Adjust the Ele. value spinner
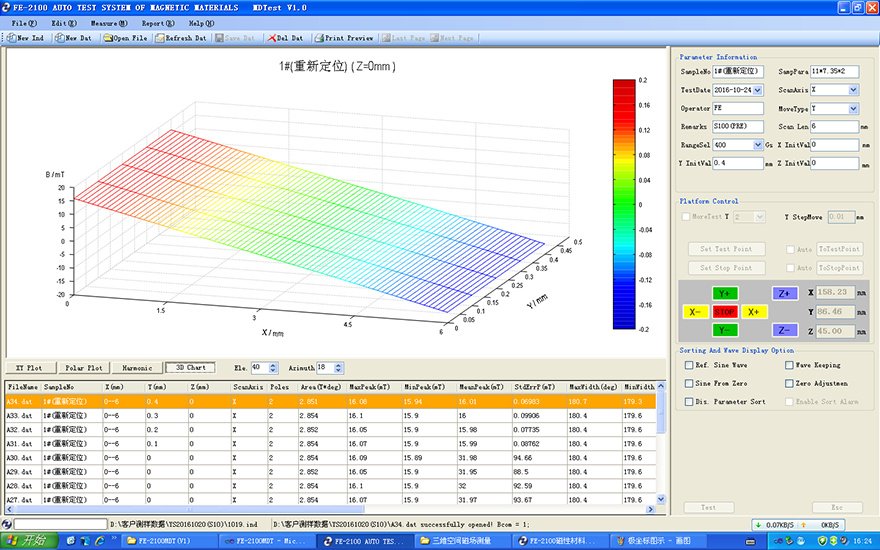This screenshot has width=880, height=550. [273, 368]
